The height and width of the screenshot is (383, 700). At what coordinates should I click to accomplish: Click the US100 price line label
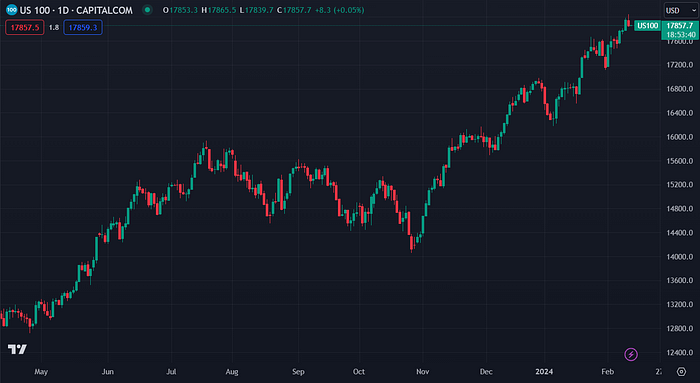click(647, 25)
